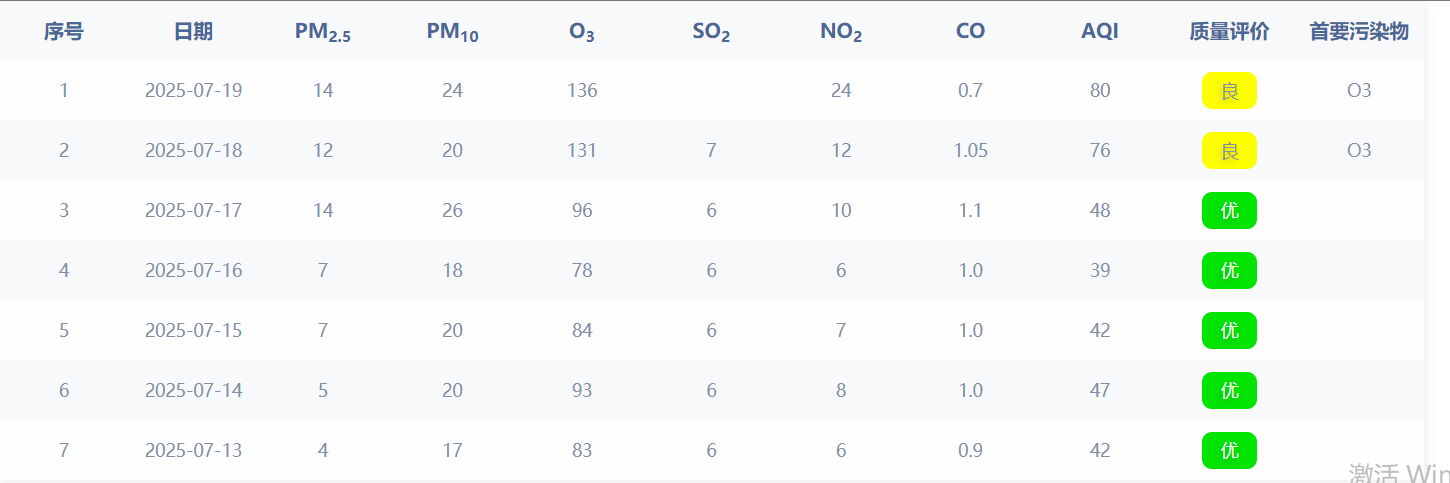This screenshot has width=1450, height=483.
Task: Select row number 5 cell
Action: 64,331
